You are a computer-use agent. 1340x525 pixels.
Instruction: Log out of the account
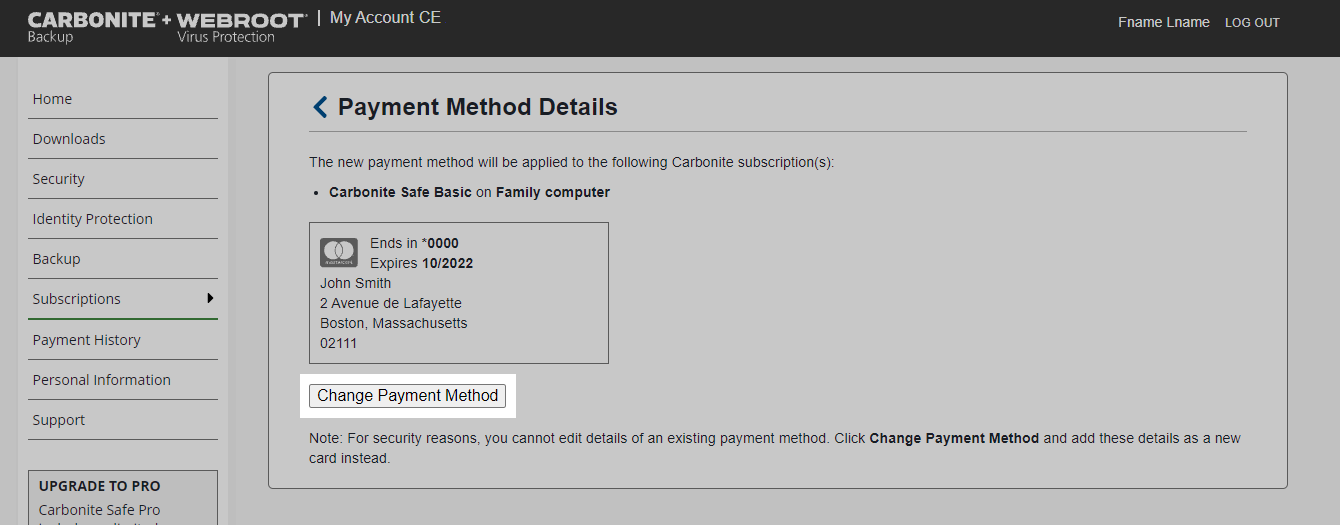(x=1252, y=23)
